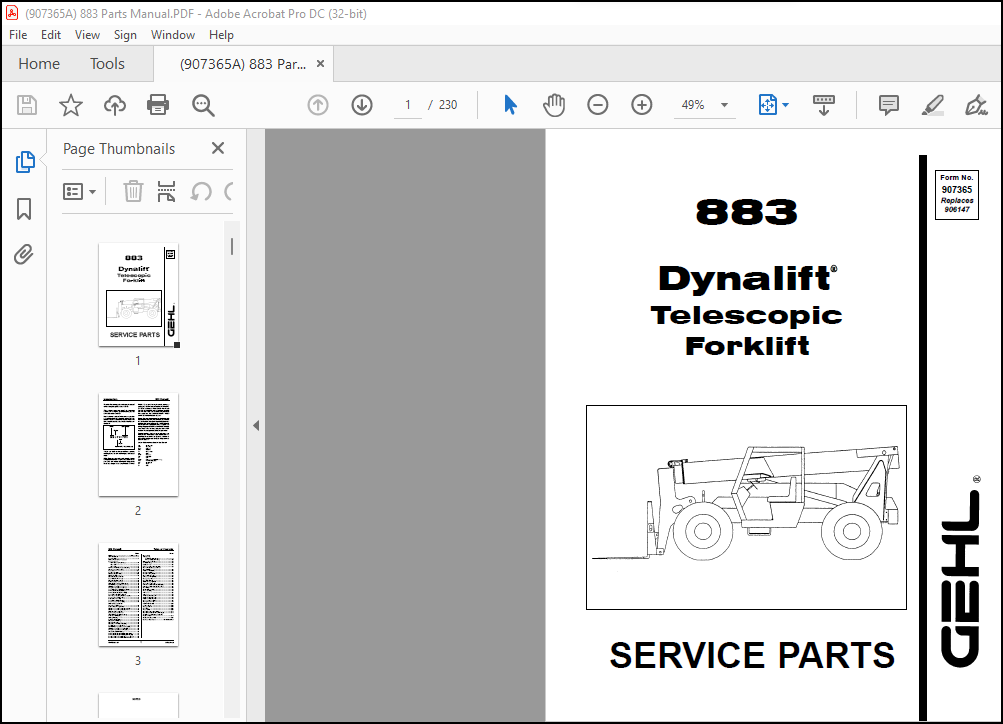Upload file to cloud icon
Image resolution: width=1003 pixels, height=724 pixels.
tap(115, 105)
